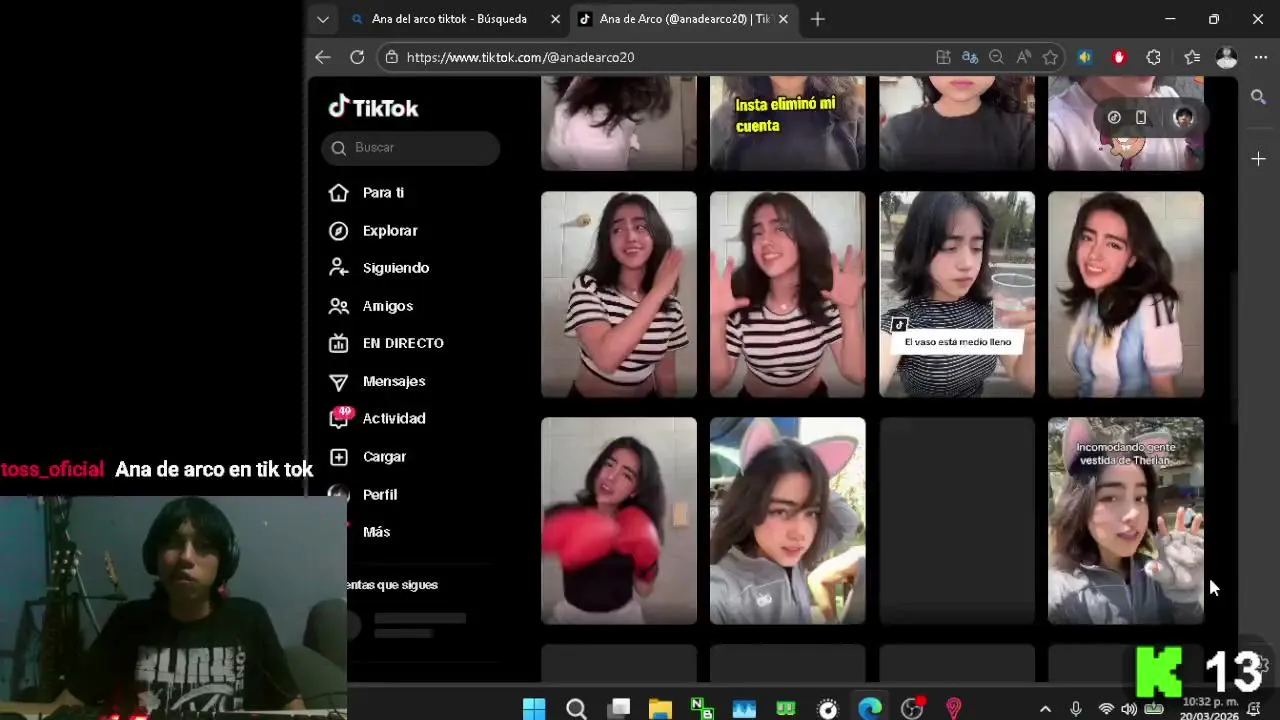1280x720 pixels.
Task: Click the taskbar volume icon
Action: [1129, 709]
